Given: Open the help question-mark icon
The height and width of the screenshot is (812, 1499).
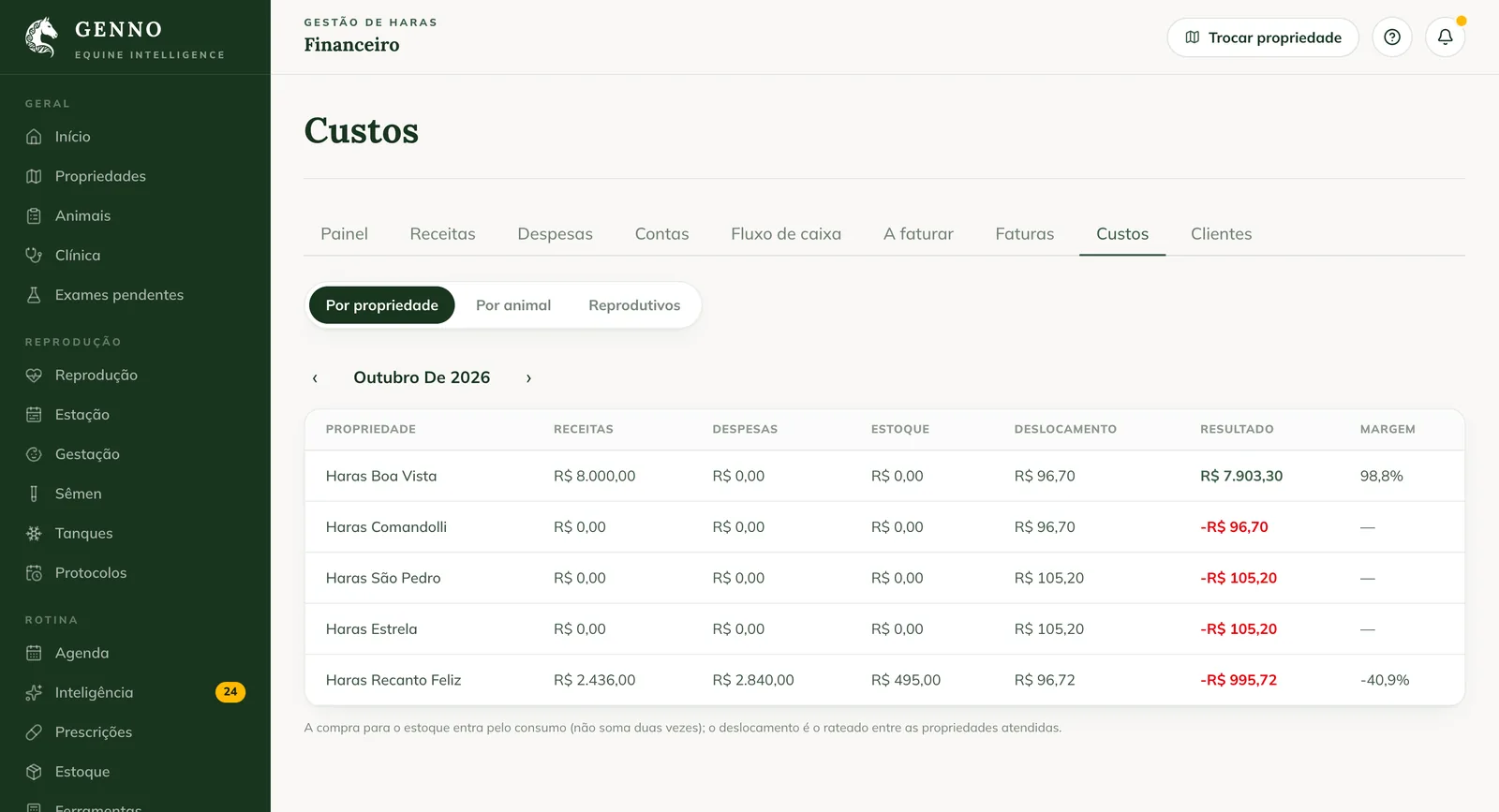Looking at the screenshot, I should pyautogui.click(x=1392, y=37).
